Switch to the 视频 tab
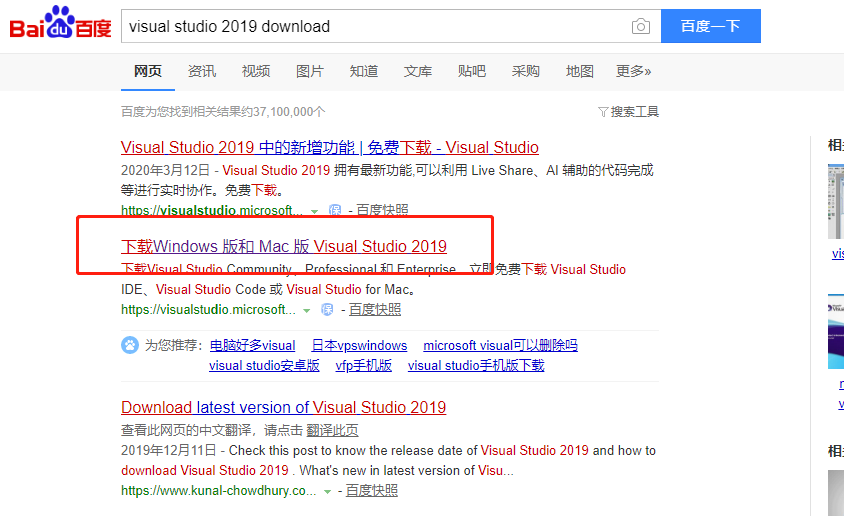 click(256, 71)
